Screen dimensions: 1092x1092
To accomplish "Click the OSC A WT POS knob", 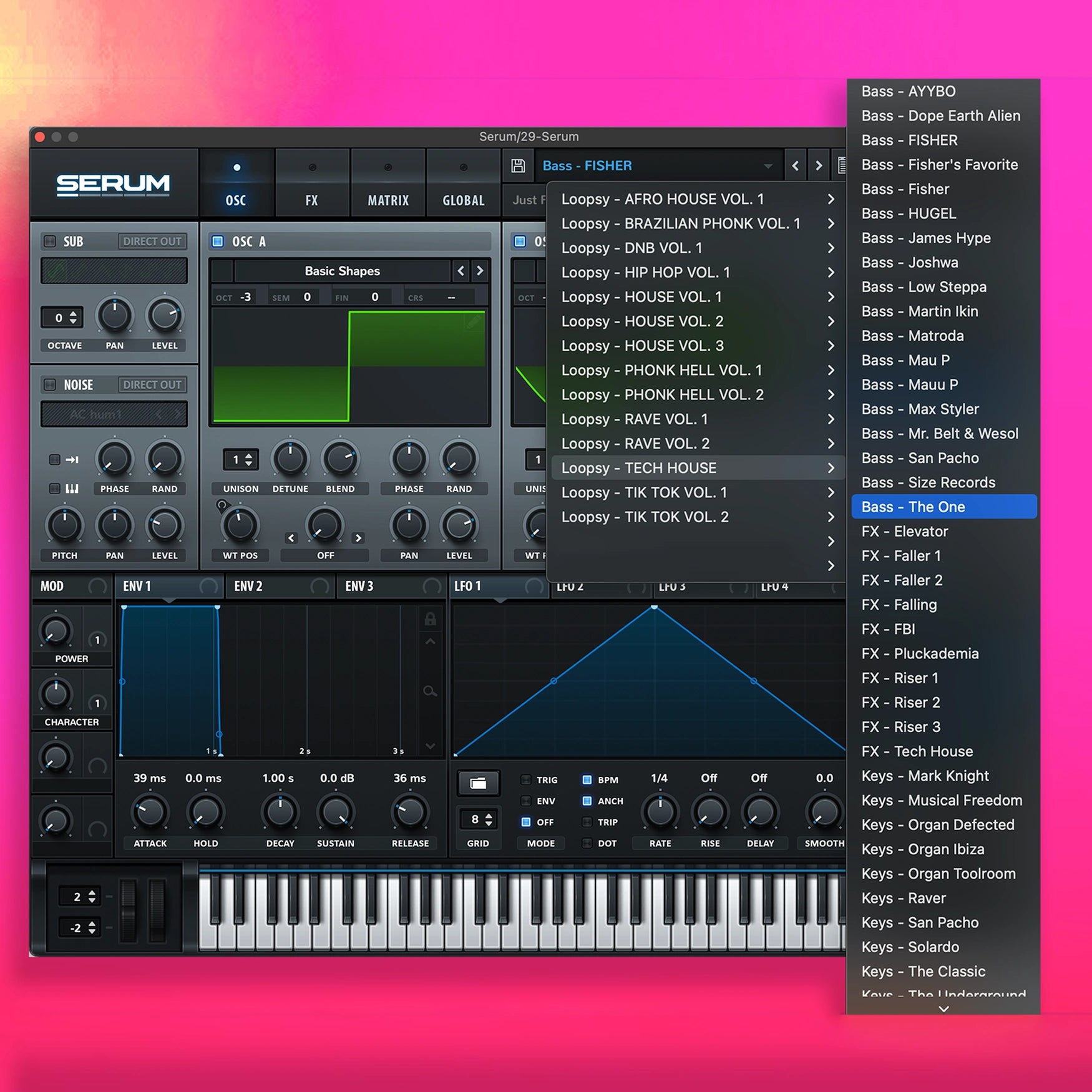I will 240,525.
